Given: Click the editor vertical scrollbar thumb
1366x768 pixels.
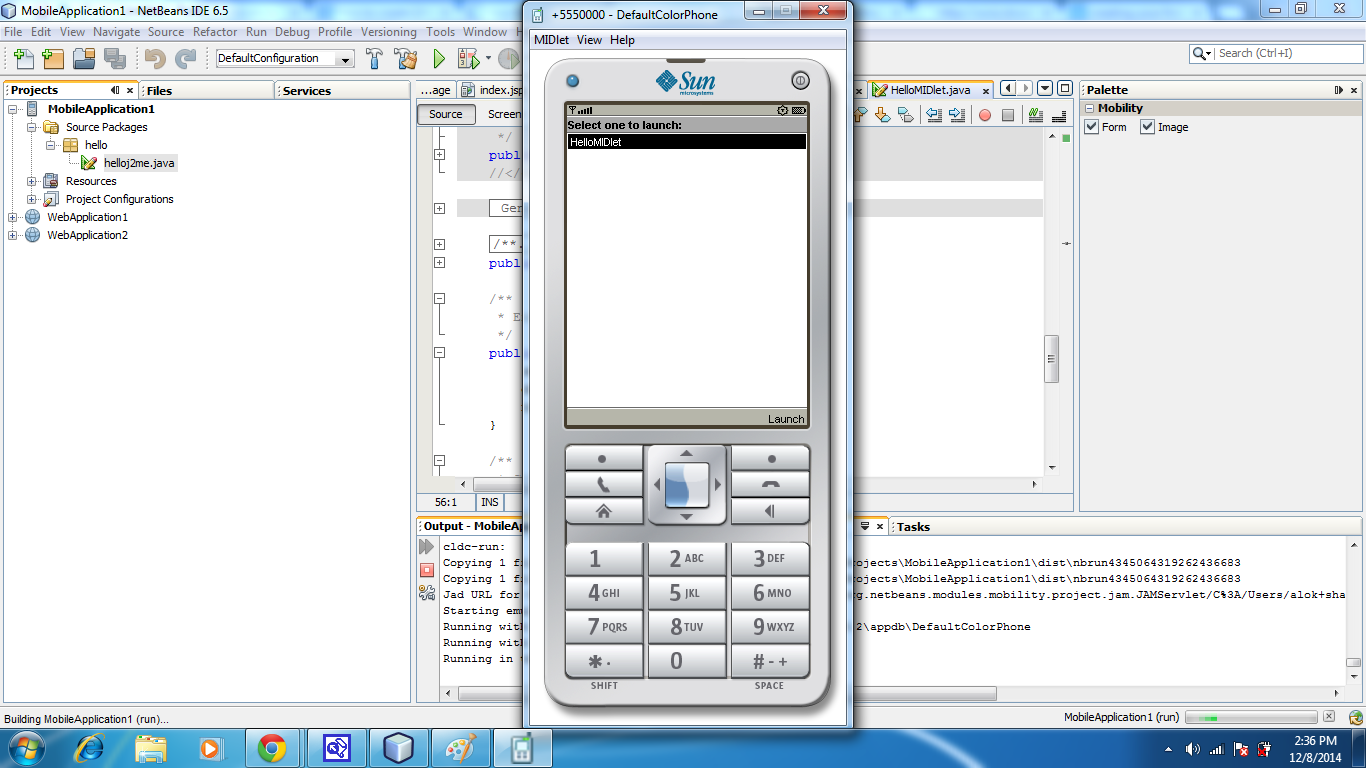Looking at the screenshot, I should pos(1052,358).
